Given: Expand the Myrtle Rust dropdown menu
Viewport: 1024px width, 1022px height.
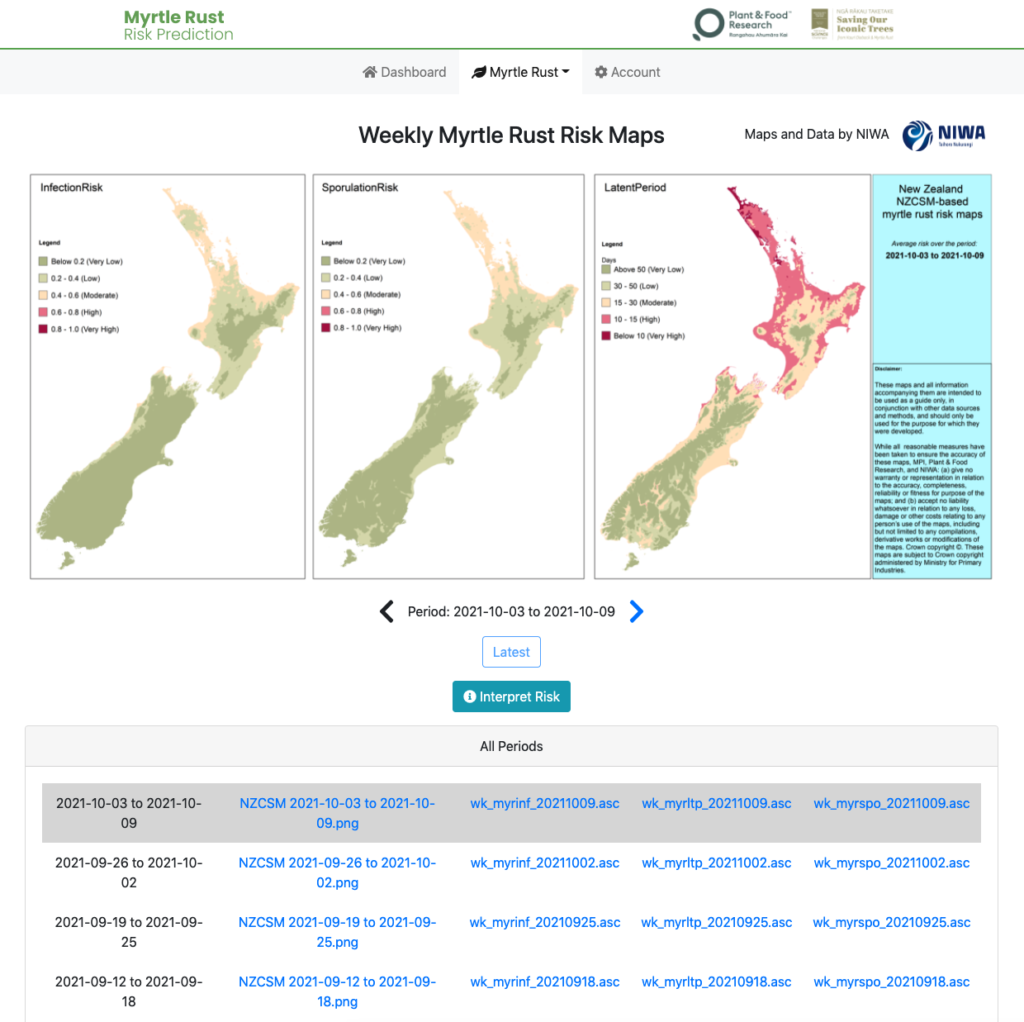Looking at the screenshot, I should [520, 72].
